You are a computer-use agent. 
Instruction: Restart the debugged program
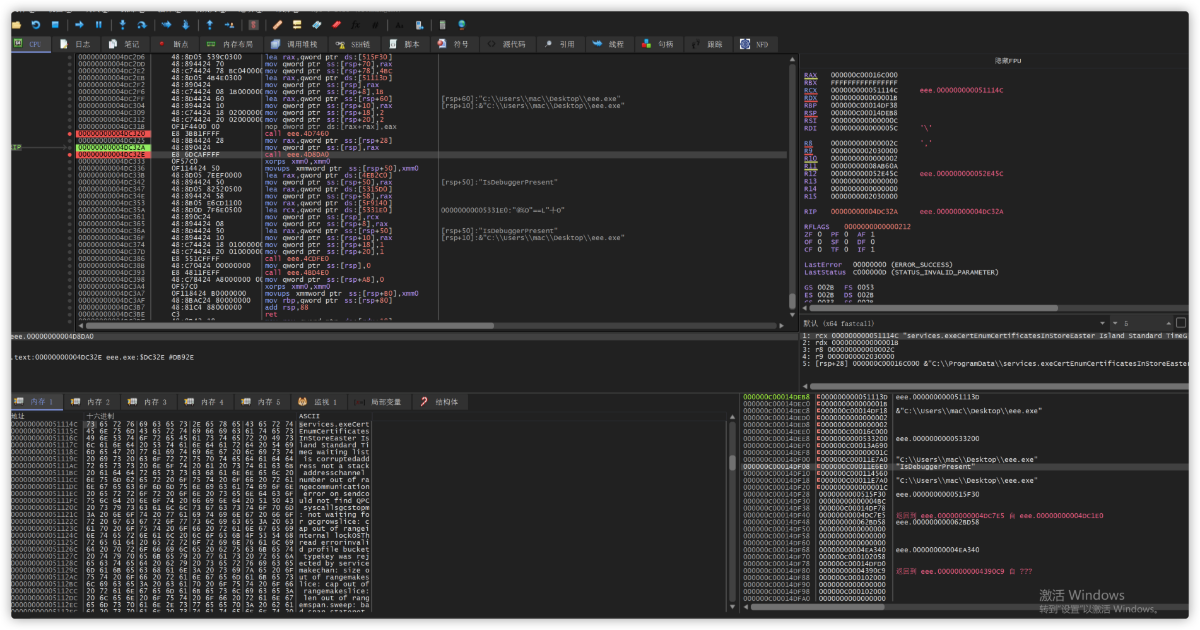click(x=36, y=24)
